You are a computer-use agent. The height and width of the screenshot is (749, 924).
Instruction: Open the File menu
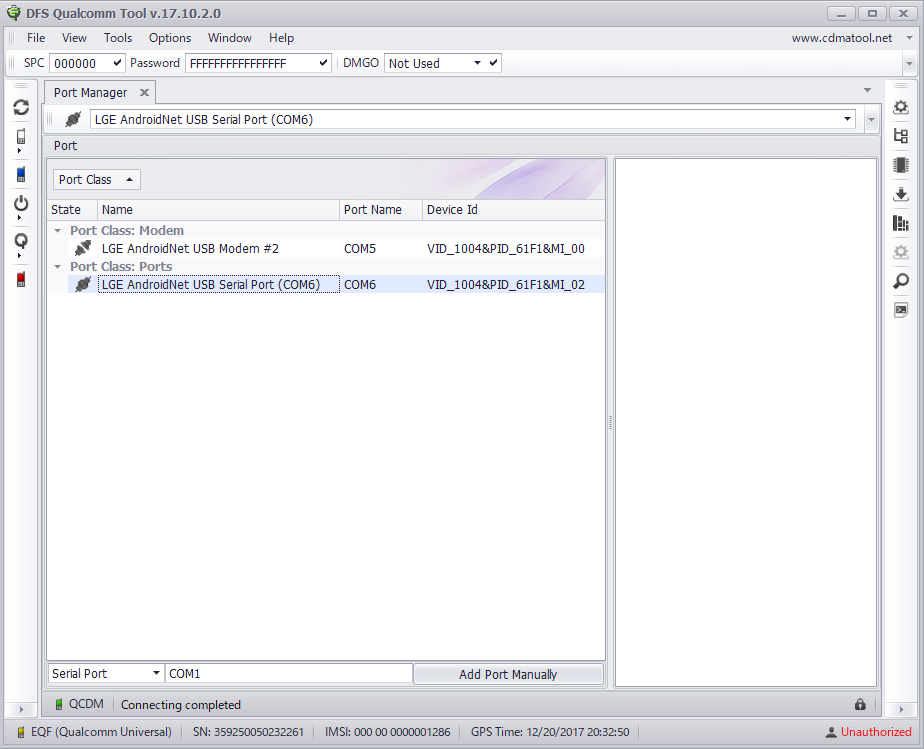click(36, 38)
